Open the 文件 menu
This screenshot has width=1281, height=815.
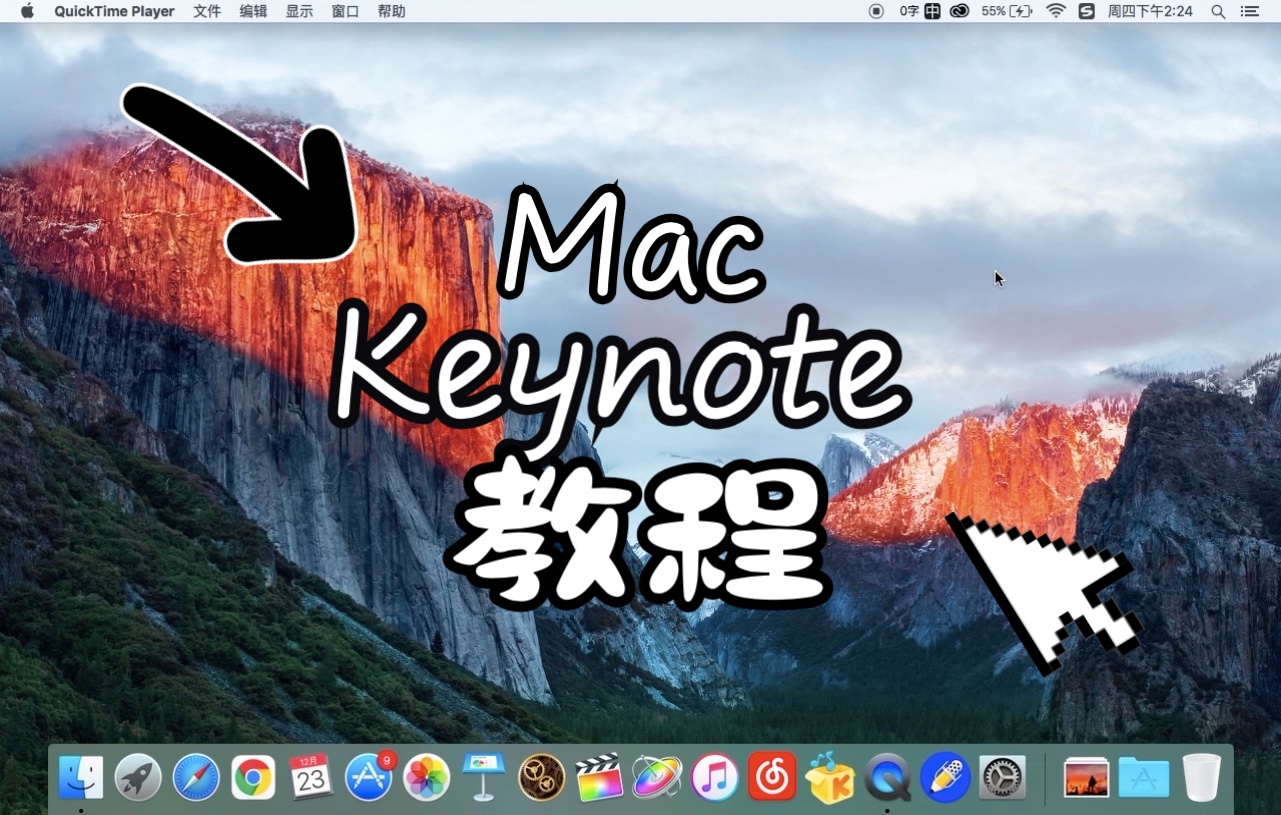(207, 11)
